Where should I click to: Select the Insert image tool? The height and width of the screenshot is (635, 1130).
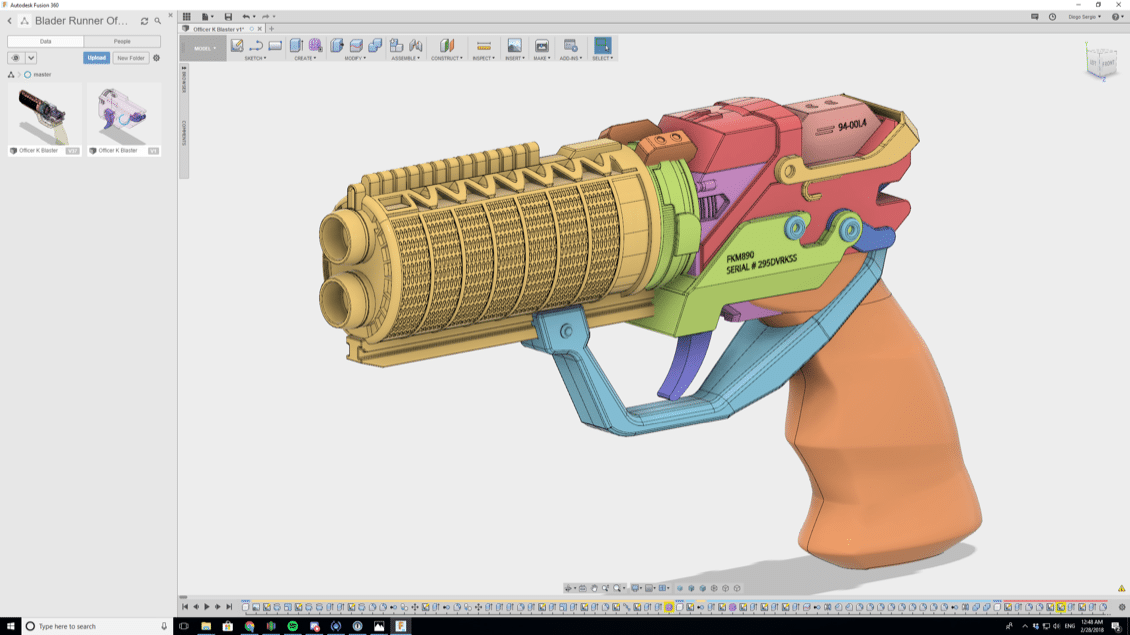click(515, 45)
